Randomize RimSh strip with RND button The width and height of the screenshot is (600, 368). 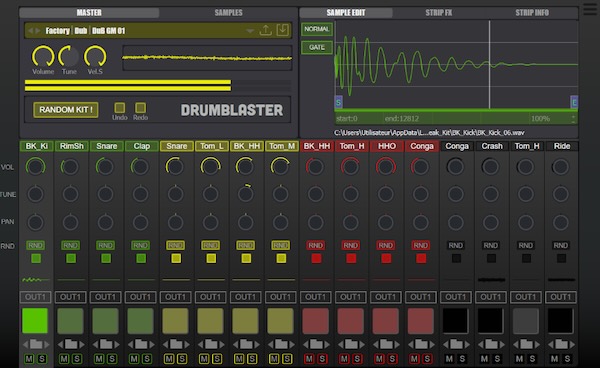[x=70, y=245]
